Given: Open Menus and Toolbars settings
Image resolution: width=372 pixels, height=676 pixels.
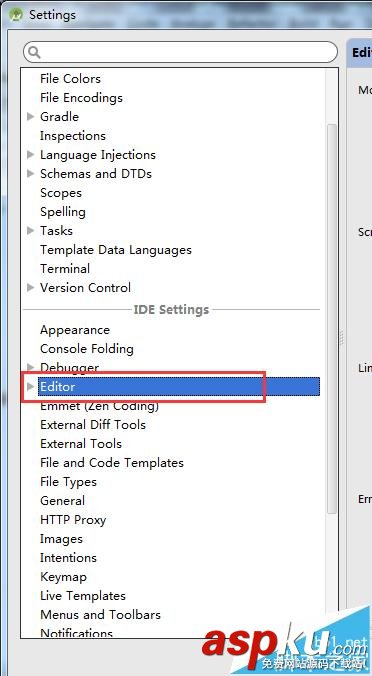Looking at the screenshot, I should point(100,615).
